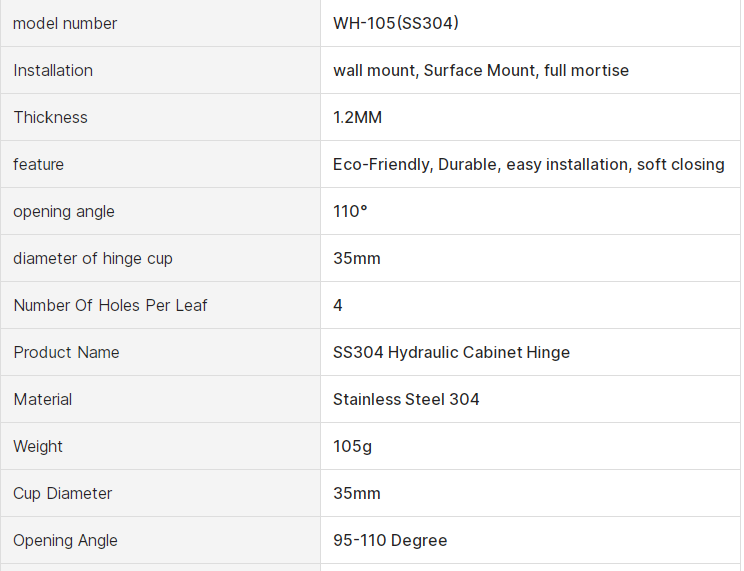Select the WH-105(SS304) model value
744x571 pixels.
(396, 23)
